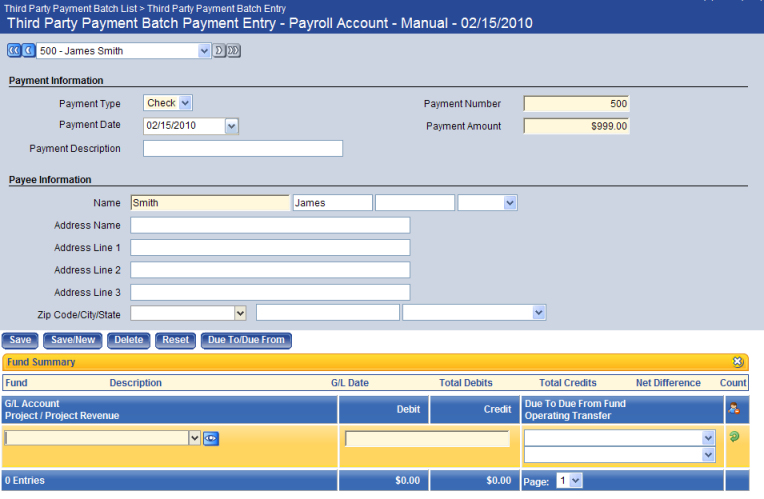Open the Payment Type dropdown
This screenshot has height=499, width=764.
pyautogui.click(x=185, y=103)
